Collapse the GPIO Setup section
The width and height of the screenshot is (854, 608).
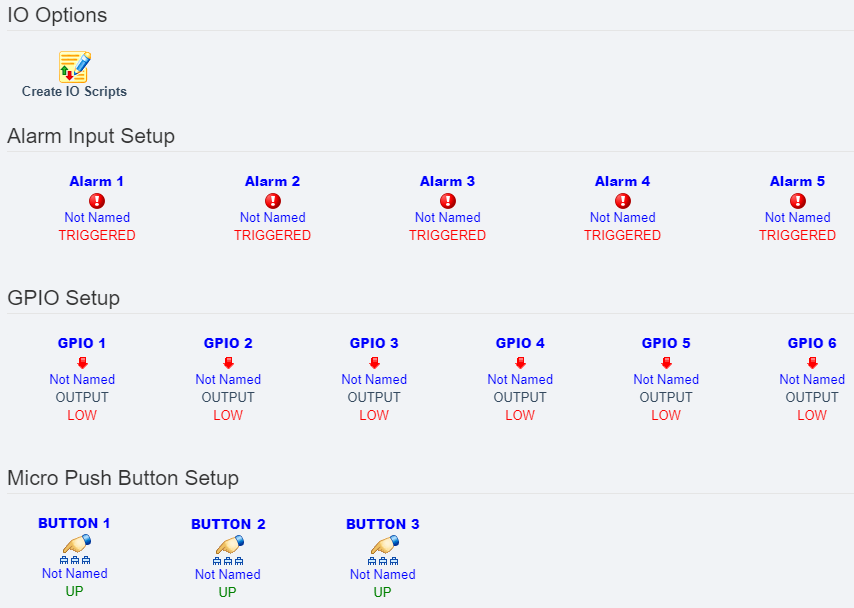tap(64, 298)
